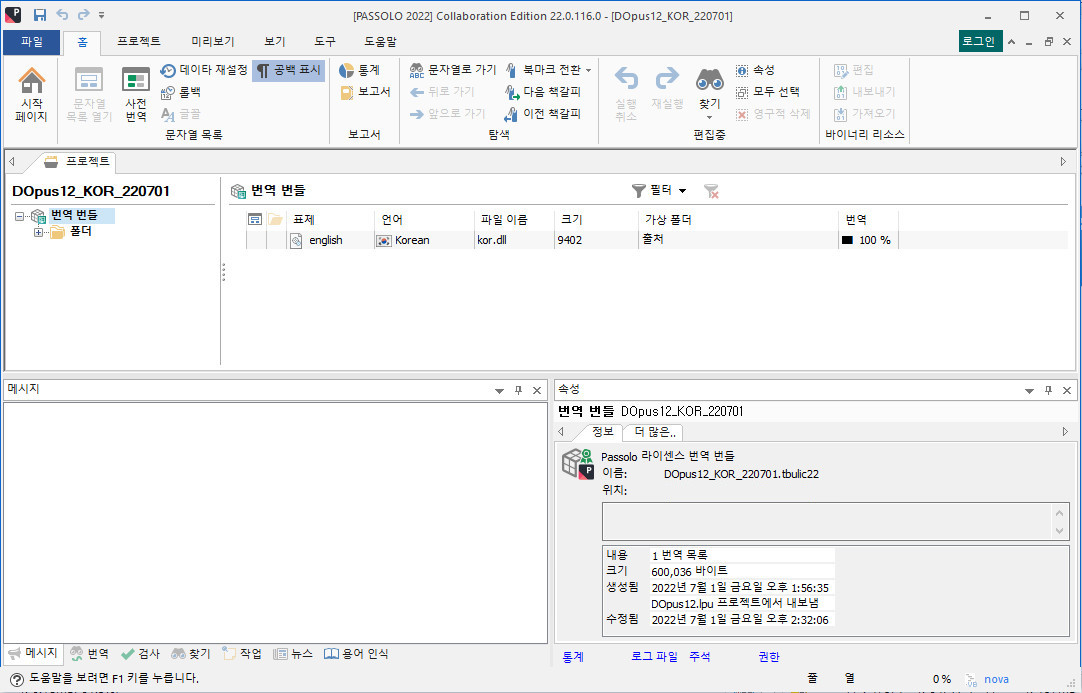The height and width of the screenshot is (693, 1082).
Task: Go to 다음 책갈피 next bookmark
Action: pyautogui.click(x=543, y=92)
